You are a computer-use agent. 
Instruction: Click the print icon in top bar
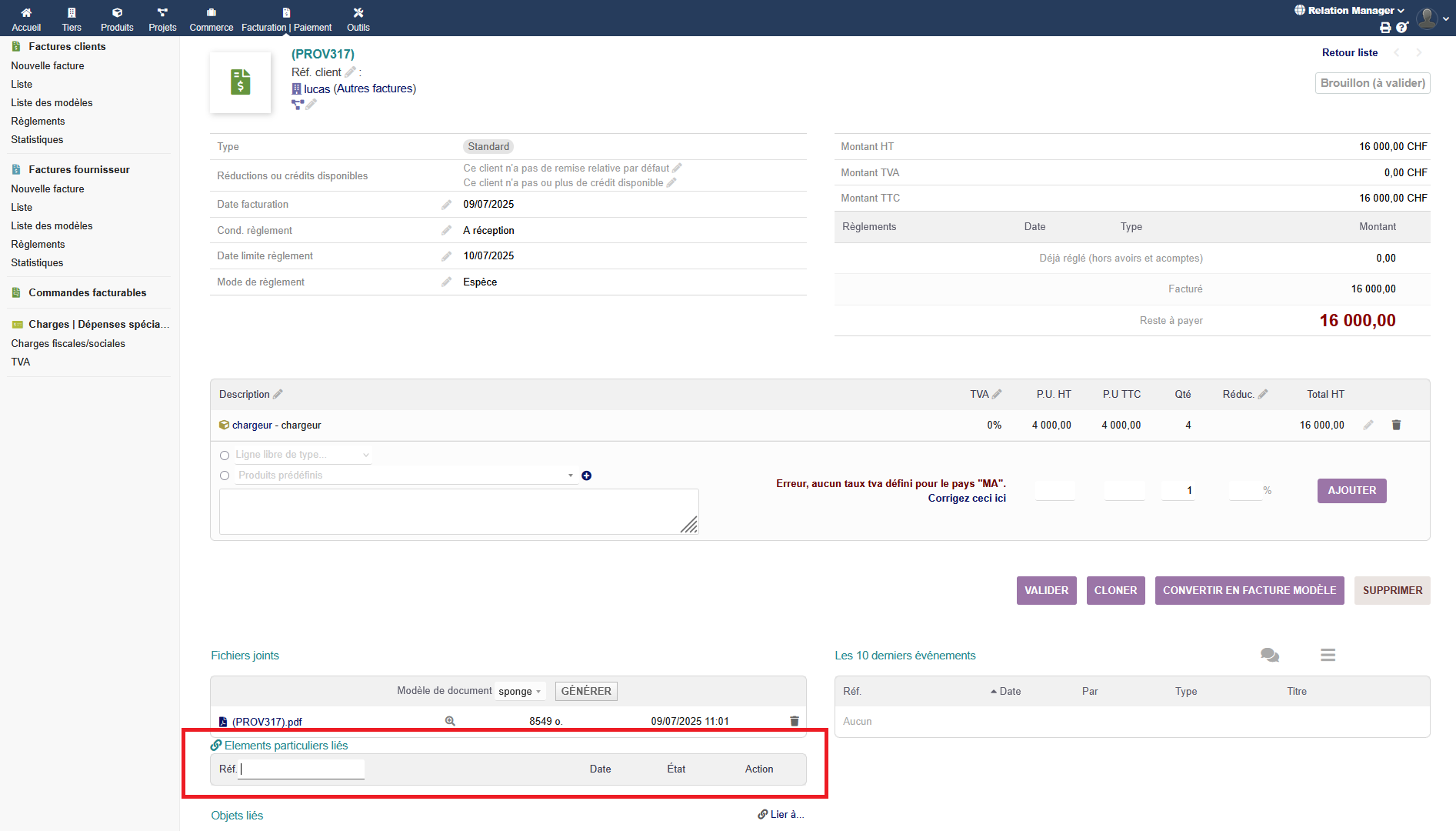pyautogui.click(x=1385, y=28)
